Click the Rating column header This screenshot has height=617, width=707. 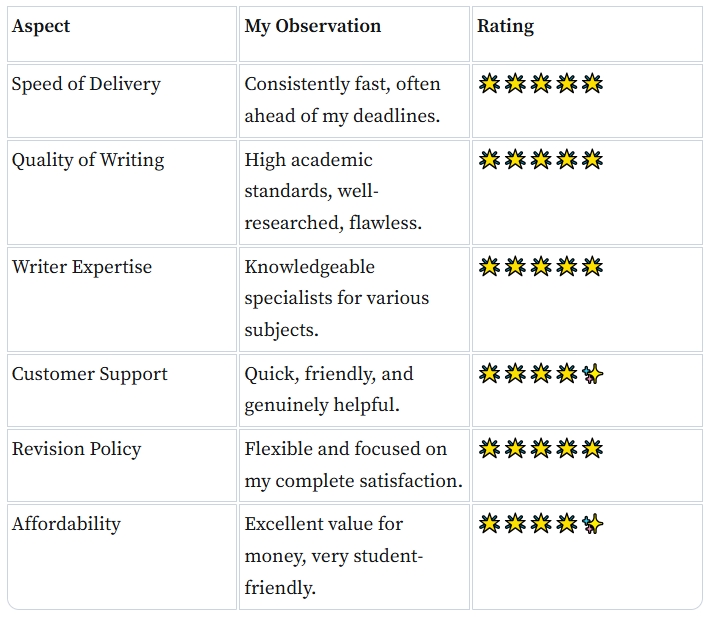click(x=505, y=26)
